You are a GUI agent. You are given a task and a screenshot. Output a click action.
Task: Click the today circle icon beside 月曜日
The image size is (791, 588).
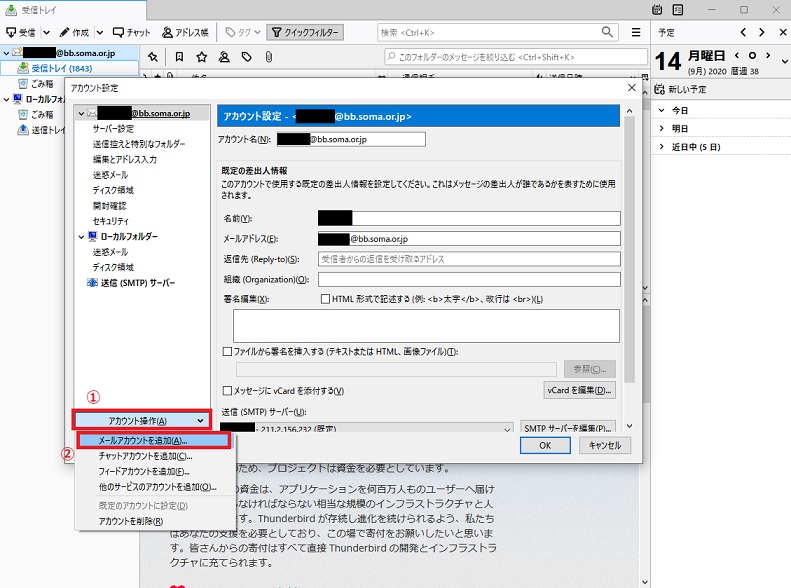[752, 55]
